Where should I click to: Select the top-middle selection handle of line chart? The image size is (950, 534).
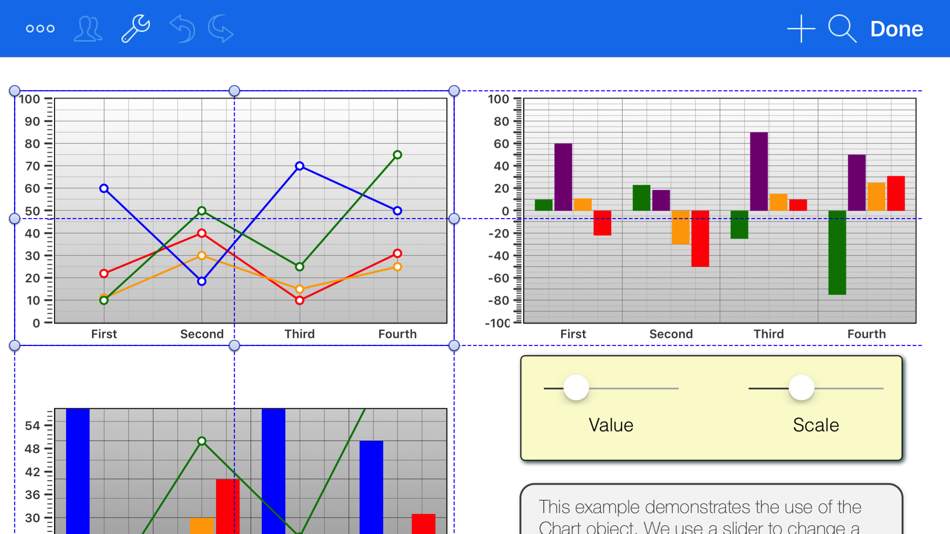(x=234, y=91)
